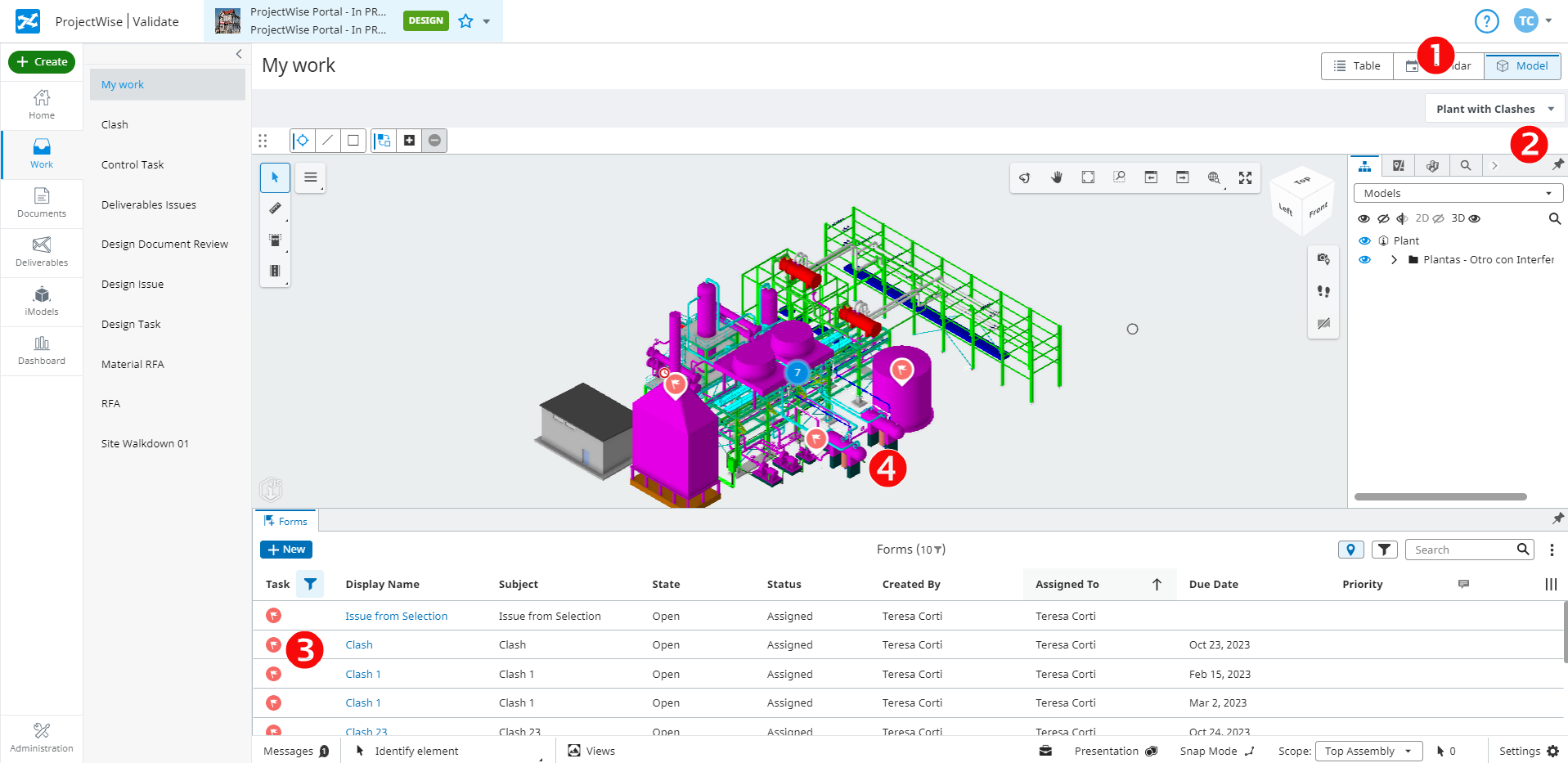
Task: Activate the Window Area zoom tool
Action: (1119, 177)
